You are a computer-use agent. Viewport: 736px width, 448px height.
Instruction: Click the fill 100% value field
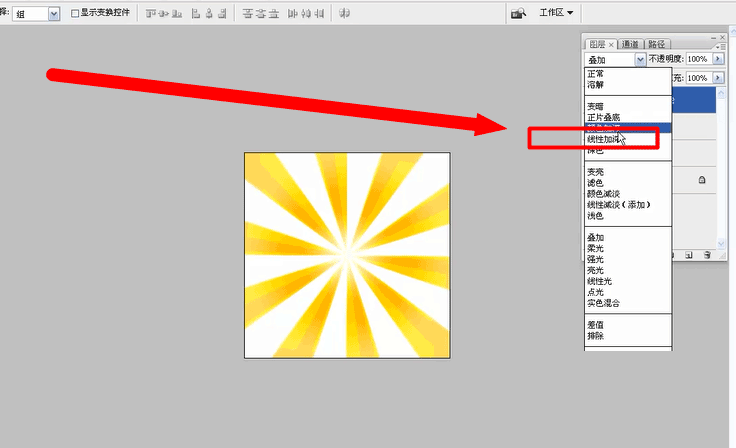699,78
